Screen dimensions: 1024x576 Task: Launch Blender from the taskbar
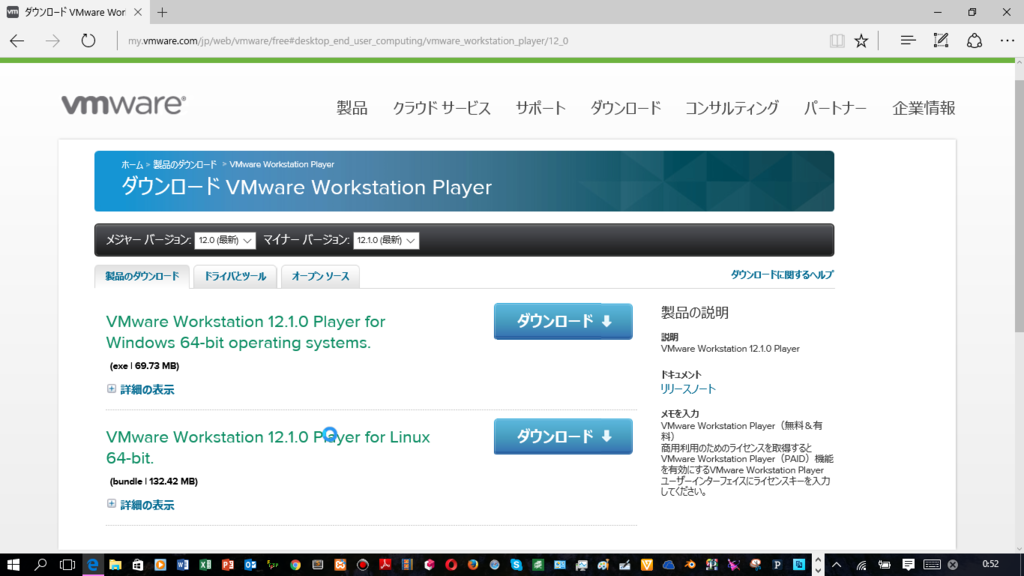(690, 565)
